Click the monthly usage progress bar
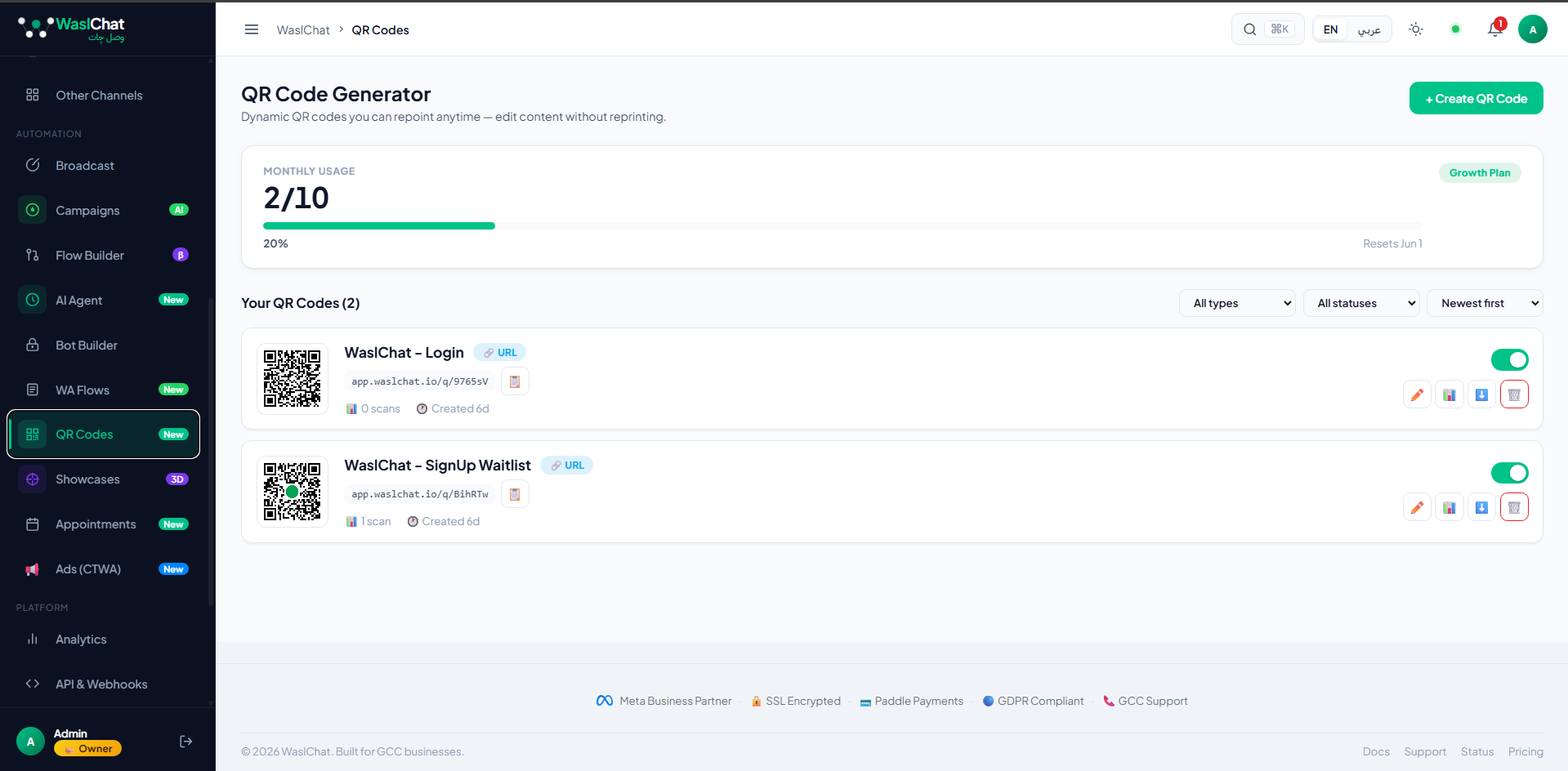 pos(842,225)
